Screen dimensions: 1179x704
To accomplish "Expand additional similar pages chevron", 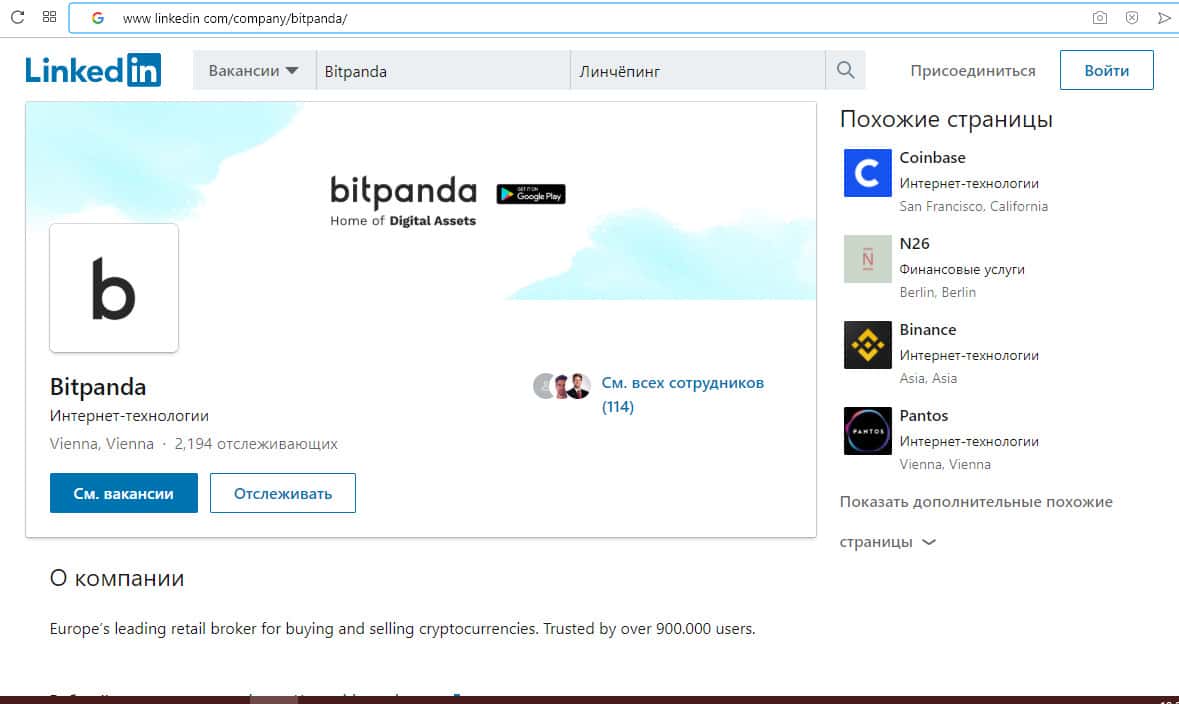I will [x=929, y=542].
